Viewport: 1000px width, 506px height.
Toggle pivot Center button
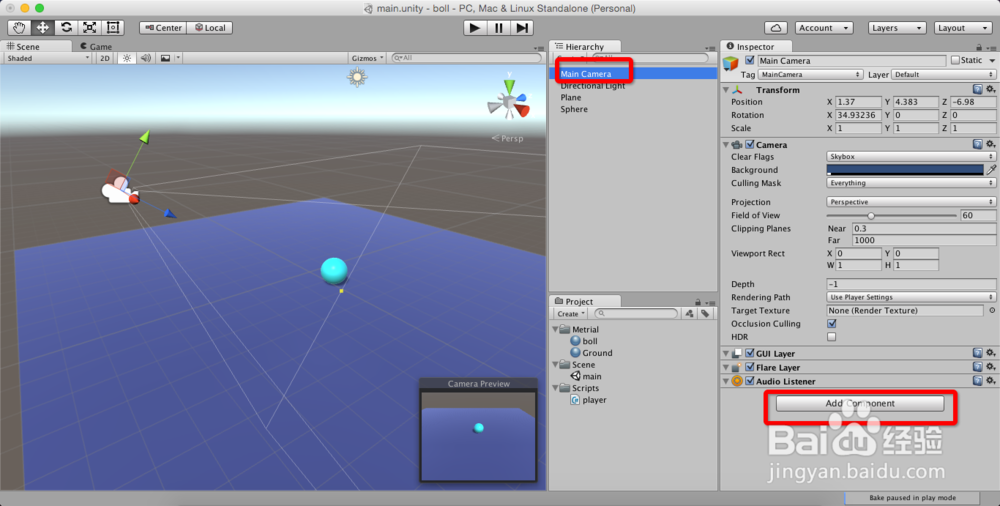163,28
